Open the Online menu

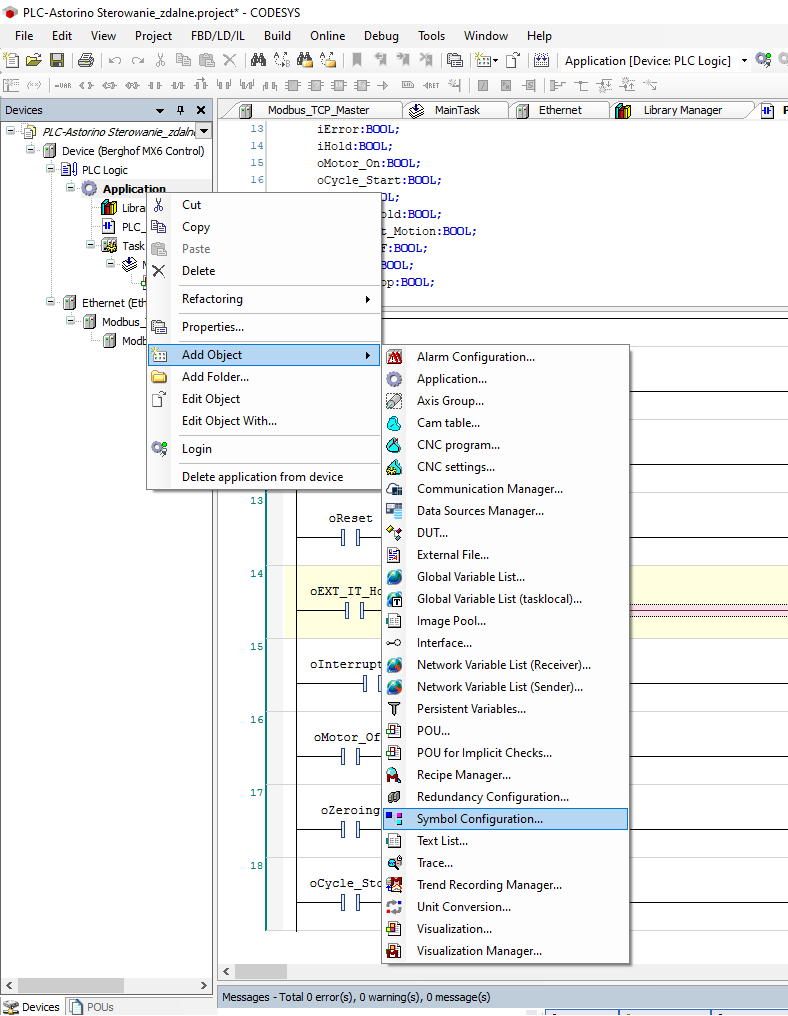[327, 36]
